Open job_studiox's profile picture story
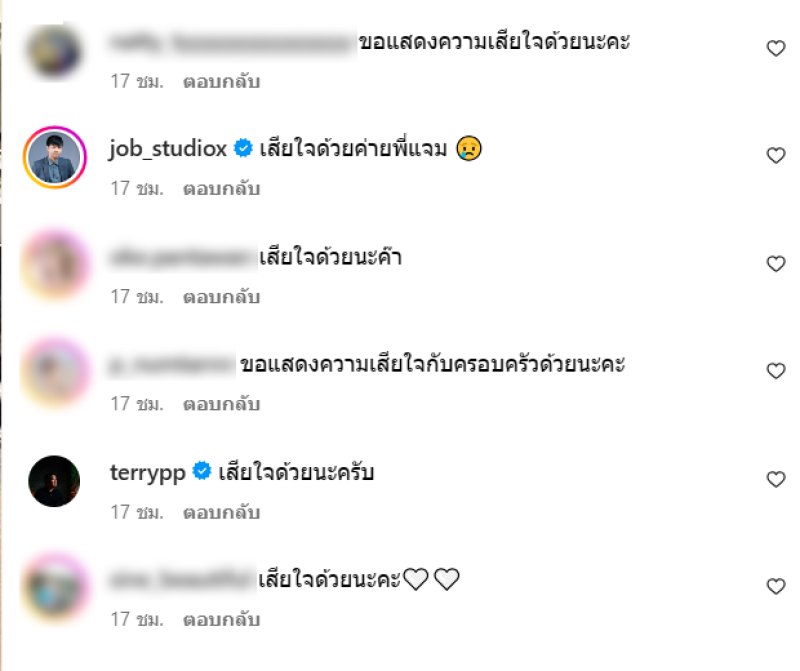Screen dimensions: 800x671 [x=55, y=157]
